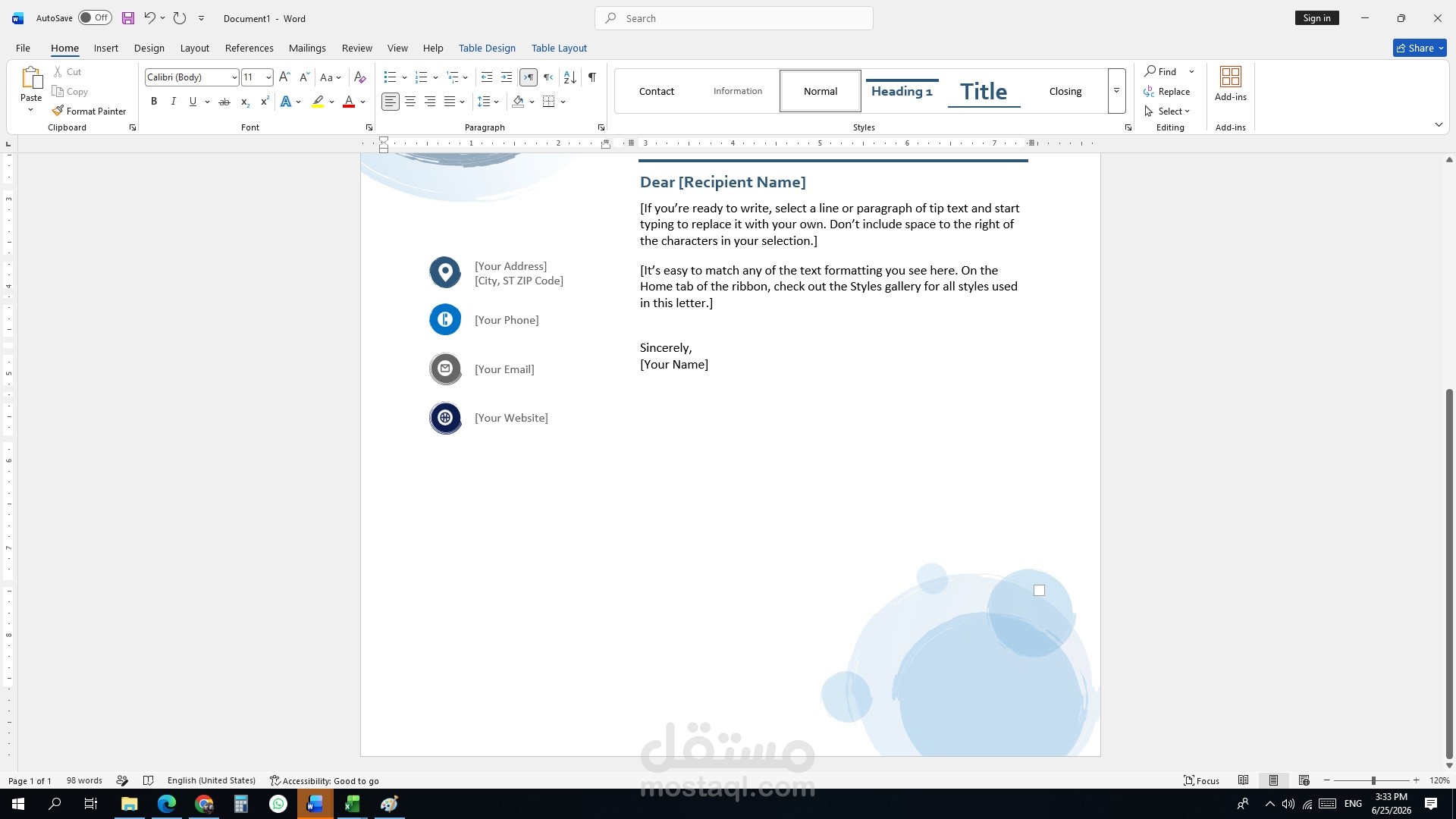
Task: Toggle bold formatting
Action: (154, 102)
